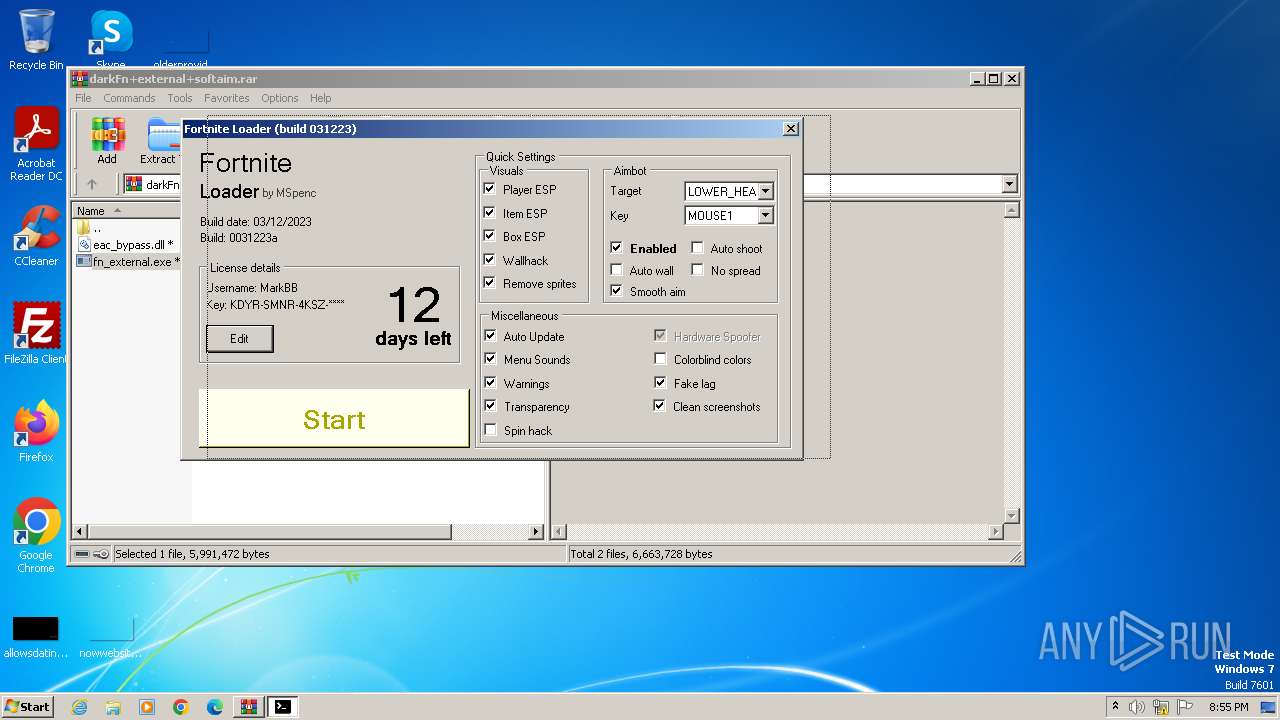Click the WinRAR Add toolbar icon
The width and height of the screenshot is (1280, 720).
pos(107,140)
